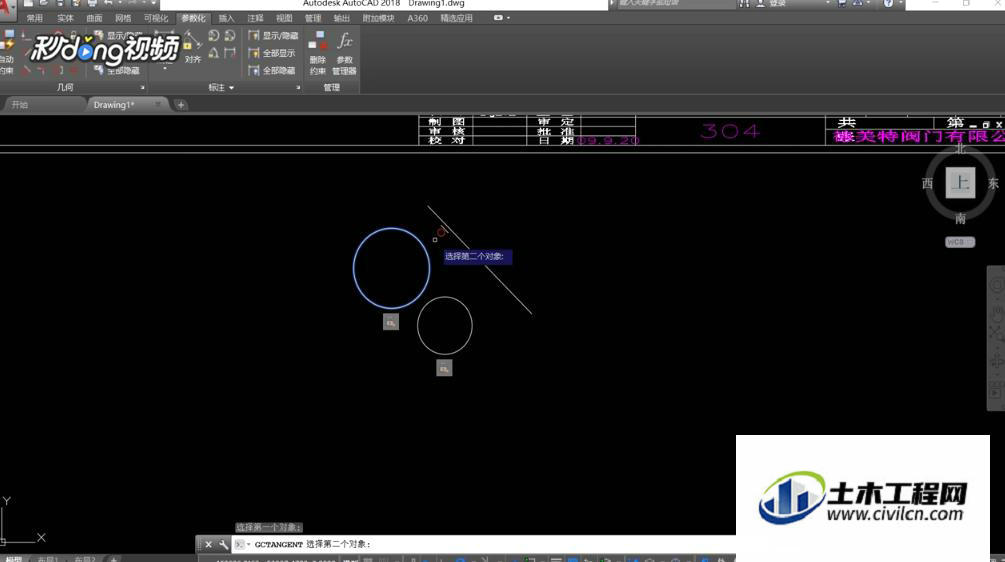Click the Autodesk App Store cart icon
1005x562 pixels.
[842, 4]
